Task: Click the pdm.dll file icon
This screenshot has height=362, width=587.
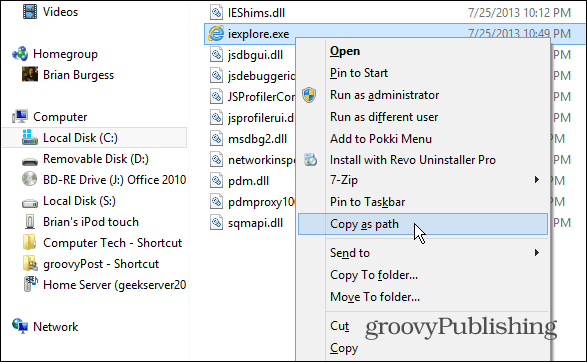Action: coord(216,181)
